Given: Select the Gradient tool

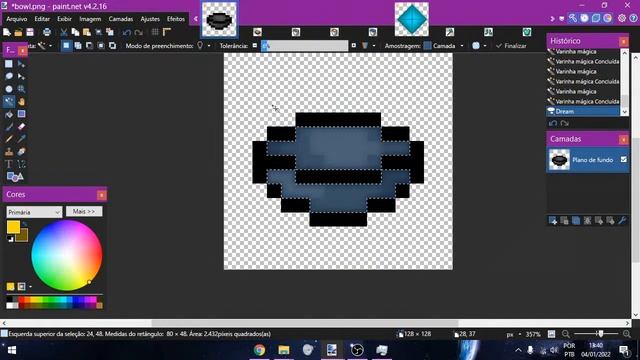Looking at the screenshot, I should (21, 114).
